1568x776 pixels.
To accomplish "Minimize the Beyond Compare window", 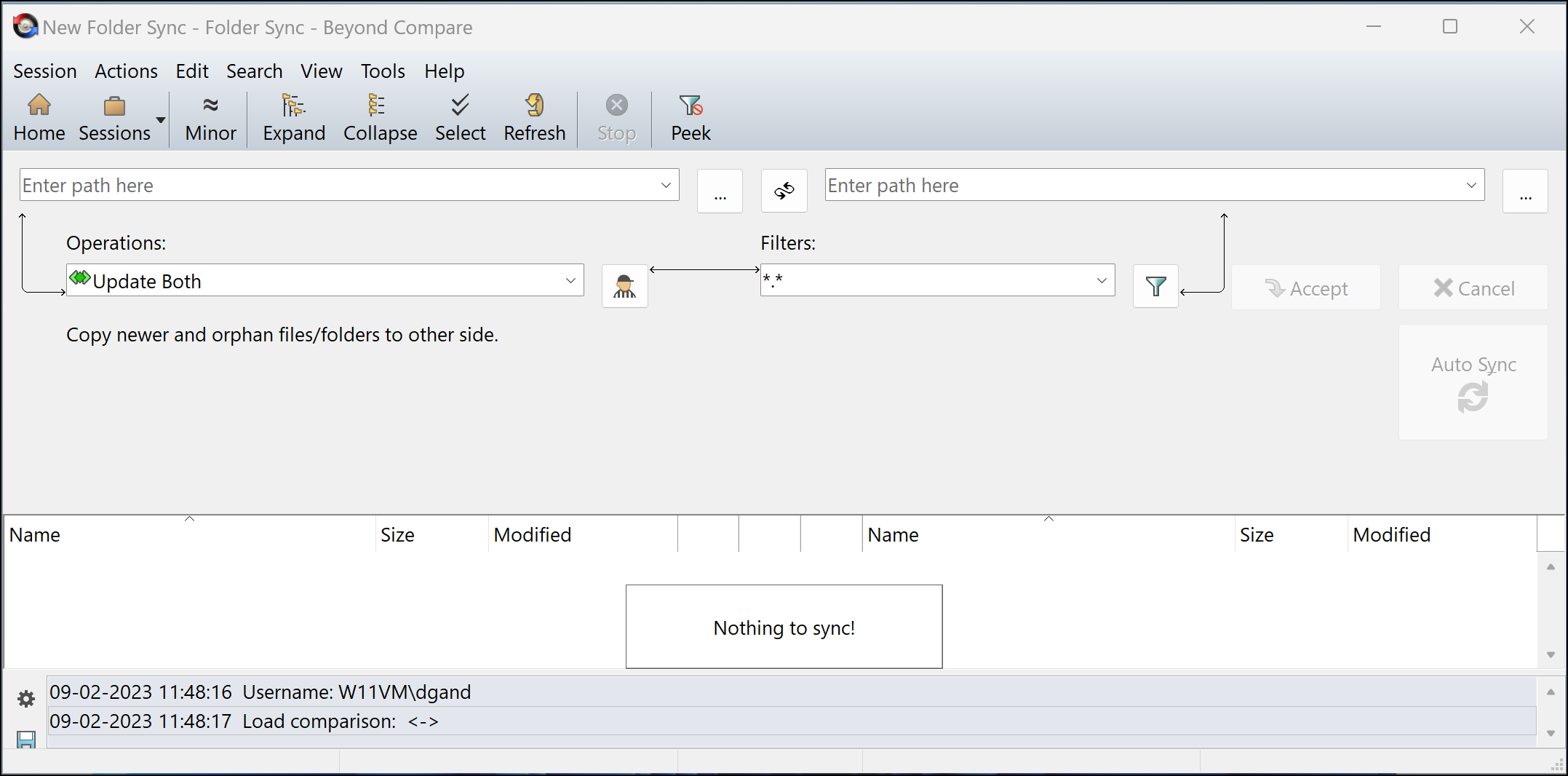I will (1374, 27).
